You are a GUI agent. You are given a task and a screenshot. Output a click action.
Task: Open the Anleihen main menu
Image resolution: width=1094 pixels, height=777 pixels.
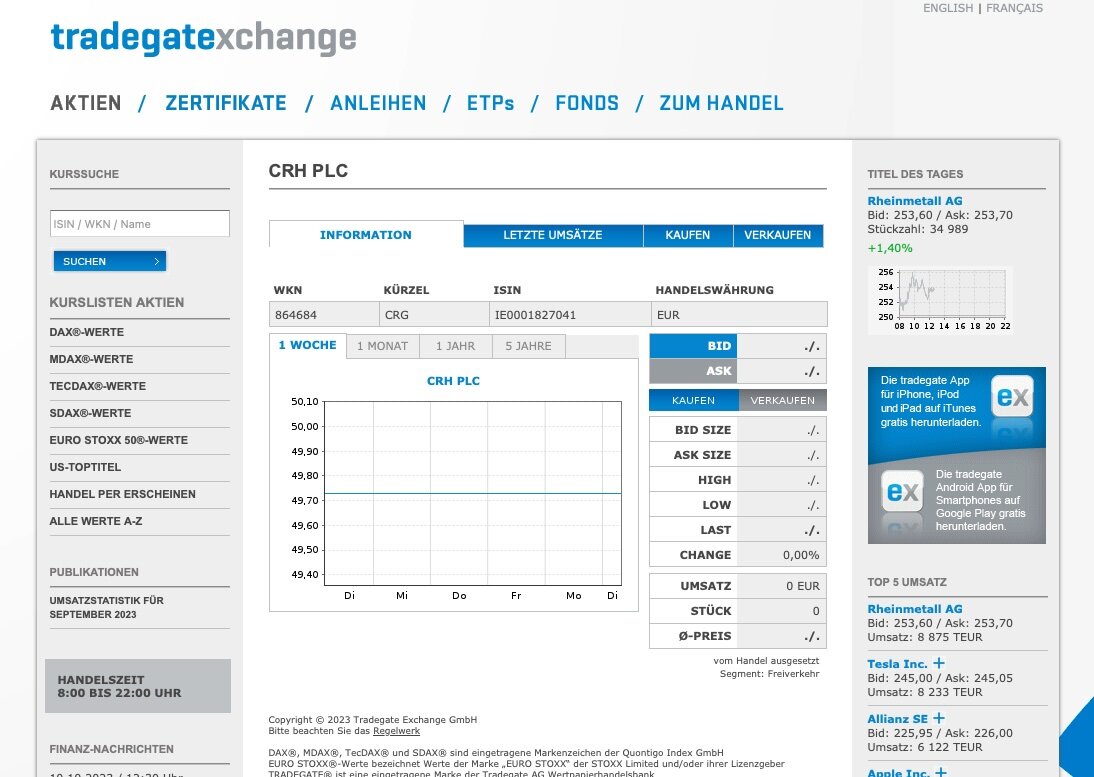coord(378,103)
